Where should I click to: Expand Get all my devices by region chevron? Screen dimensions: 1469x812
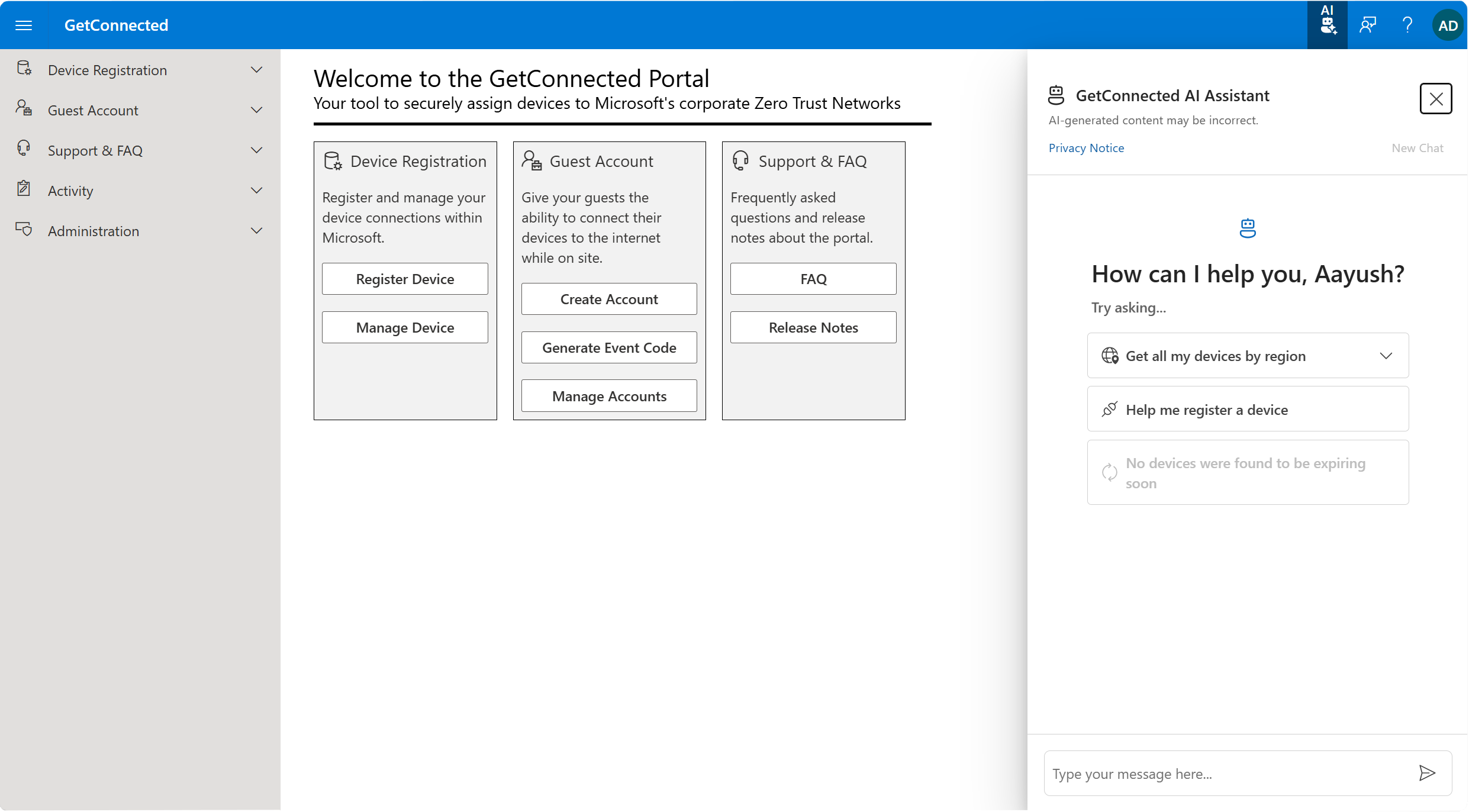(x=1386, y=356)
